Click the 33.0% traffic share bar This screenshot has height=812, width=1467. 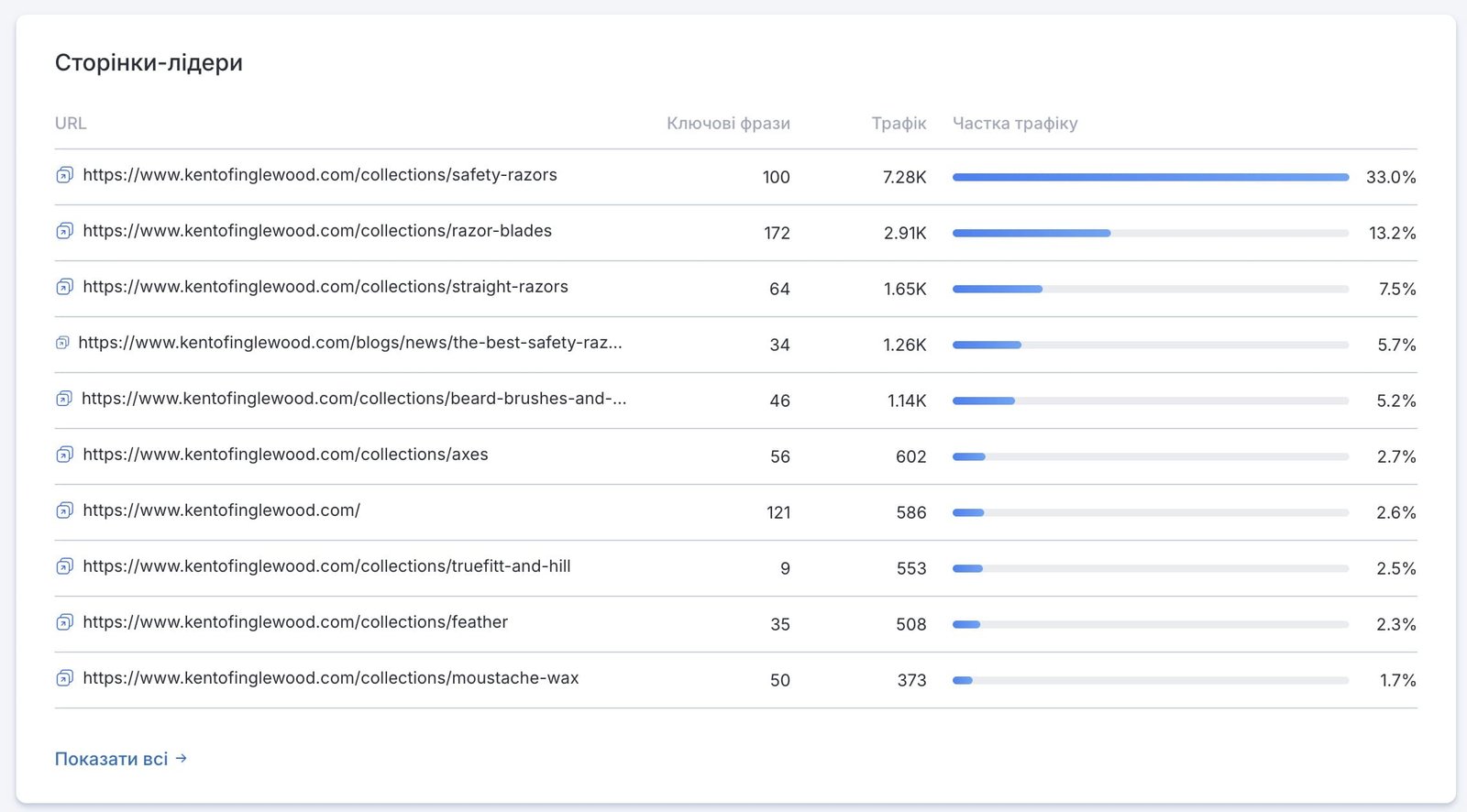[1151, 177]
